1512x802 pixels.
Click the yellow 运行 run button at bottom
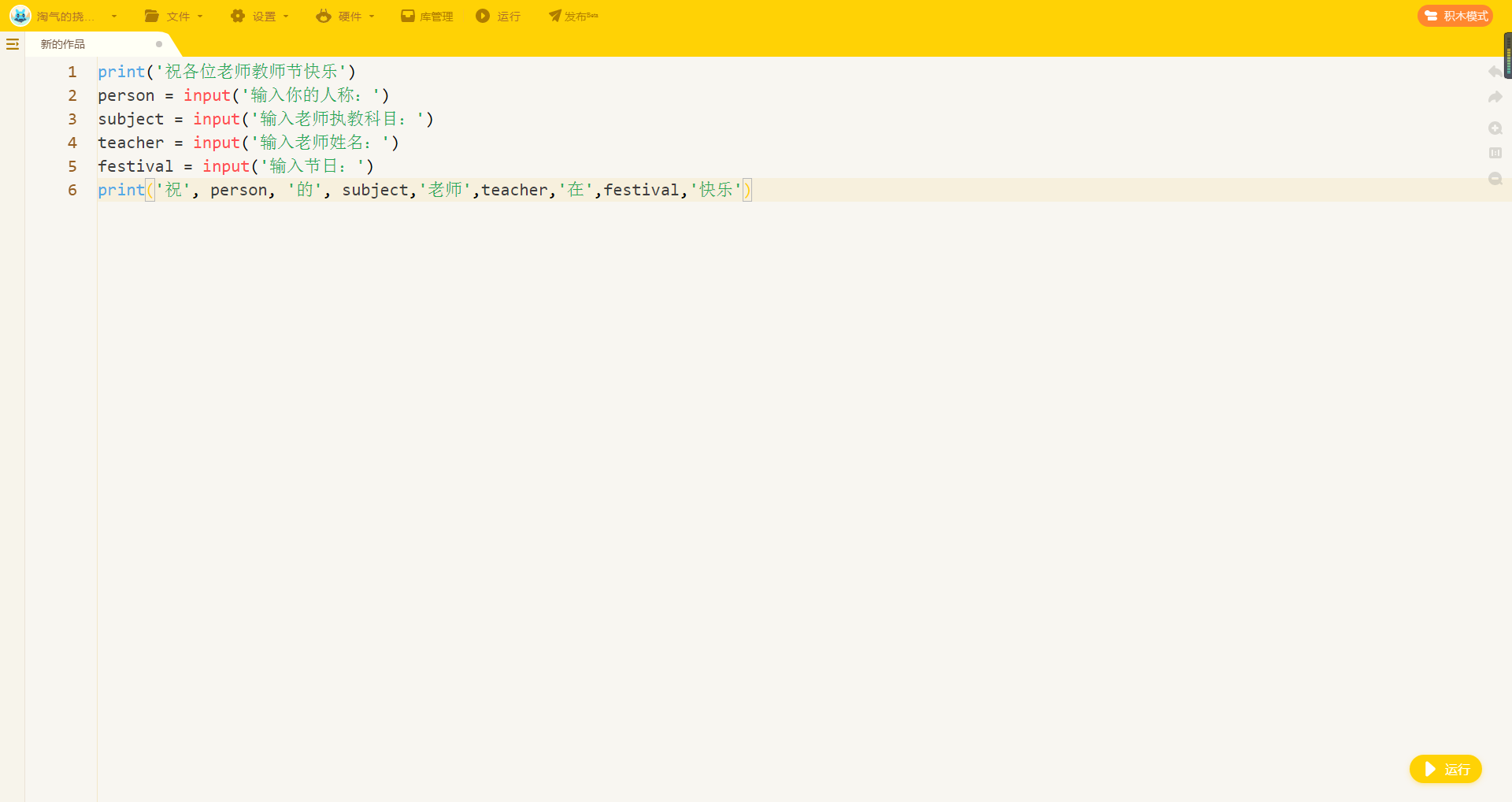(1445, 769)
